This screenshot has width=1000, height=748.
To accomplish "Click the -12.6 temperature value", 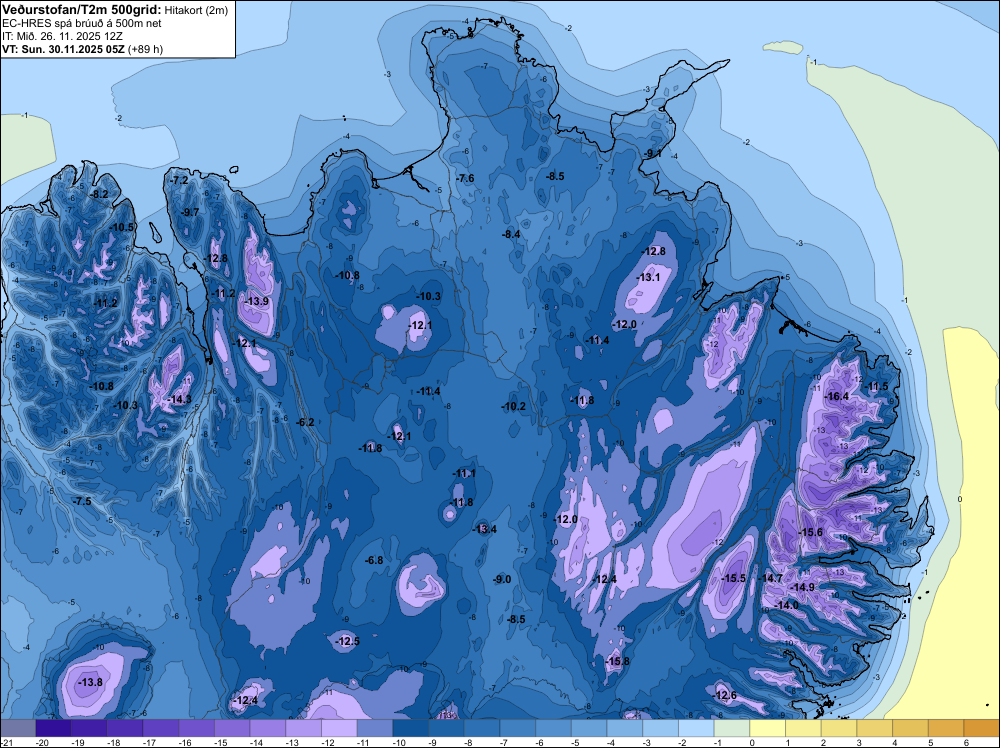I will click(725, 695).
